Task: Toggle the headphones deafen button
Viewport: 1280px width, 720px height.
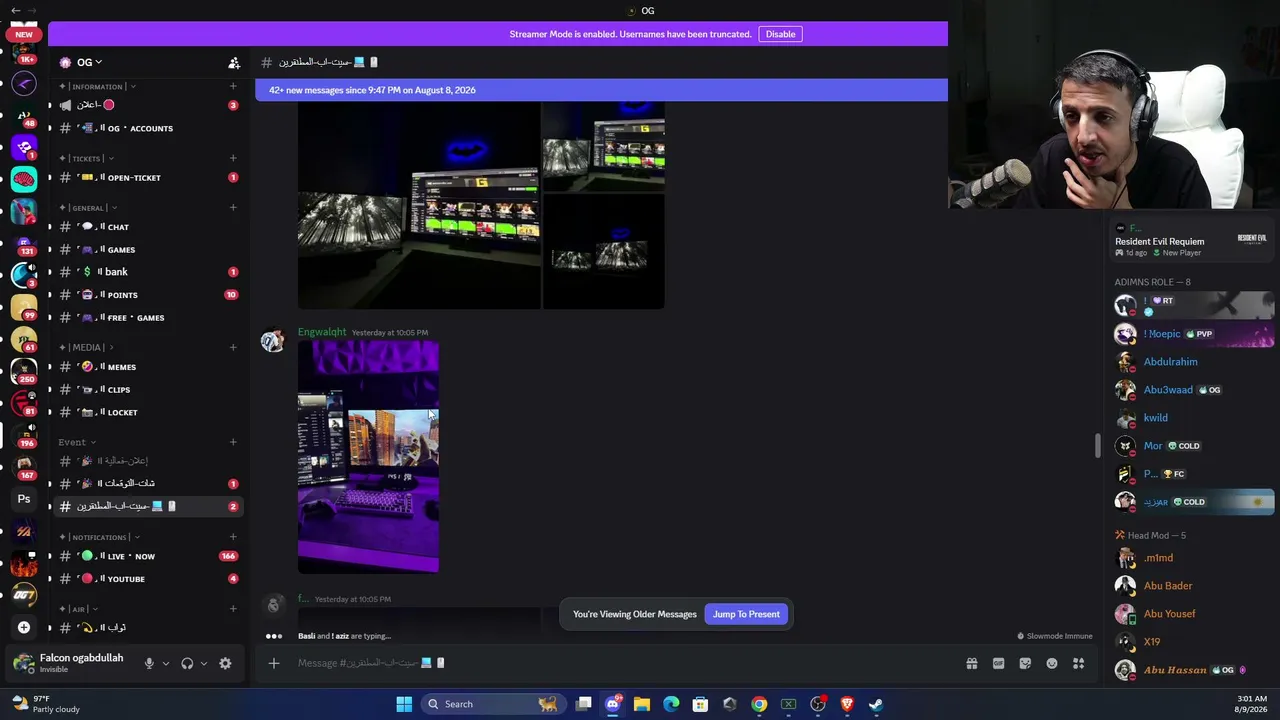Action: [187, 663]
